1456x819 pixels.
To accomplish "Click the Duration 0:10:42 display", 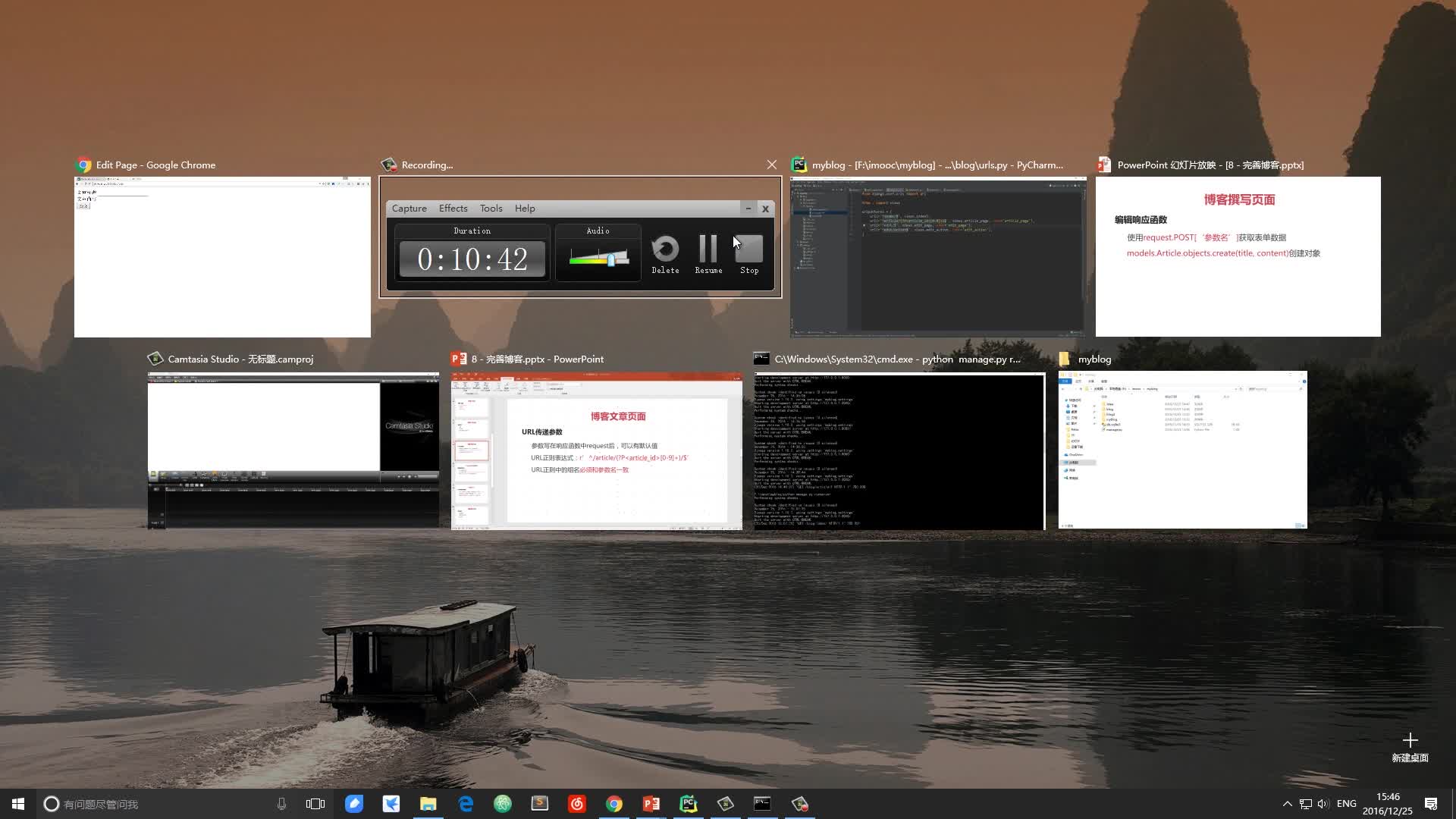I will click(x=472, y=259).
